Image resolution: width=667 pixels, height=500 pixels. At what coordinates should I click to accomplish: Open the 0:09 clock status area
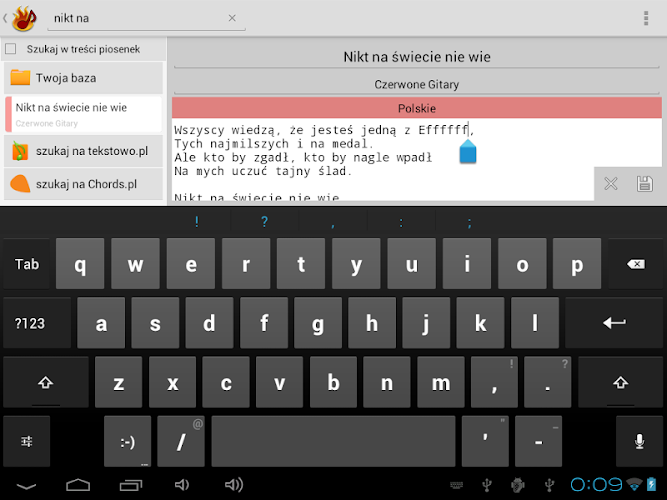[x=596, y=484]
